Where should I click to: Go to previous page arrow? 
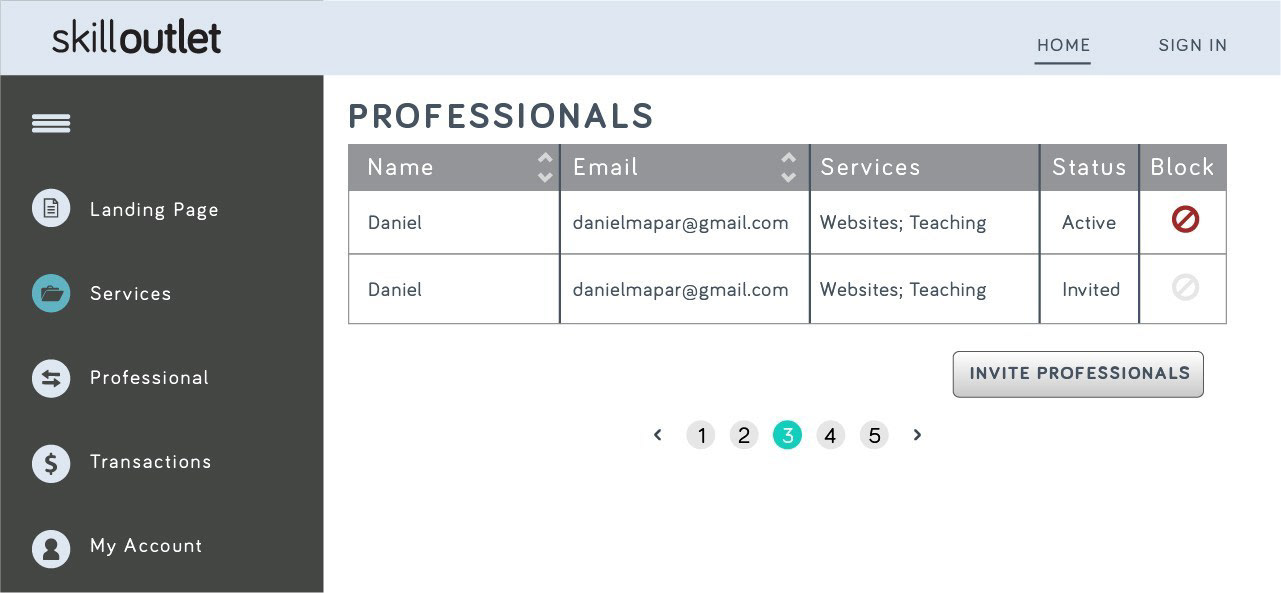click(x=658, y=435)
